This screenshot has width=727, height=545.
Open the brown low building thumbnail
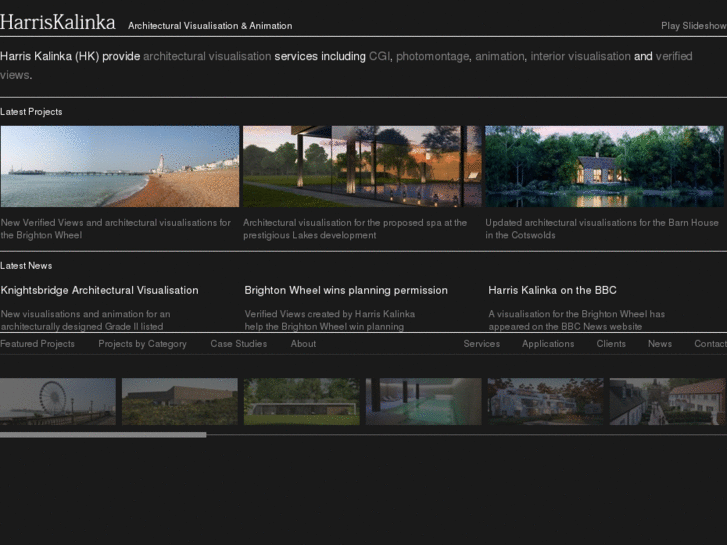(180, 401)
